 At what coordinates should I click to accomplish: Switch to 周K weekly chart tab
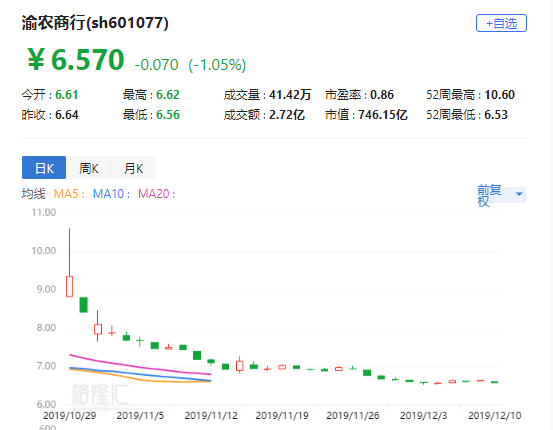tap(88, 168)
